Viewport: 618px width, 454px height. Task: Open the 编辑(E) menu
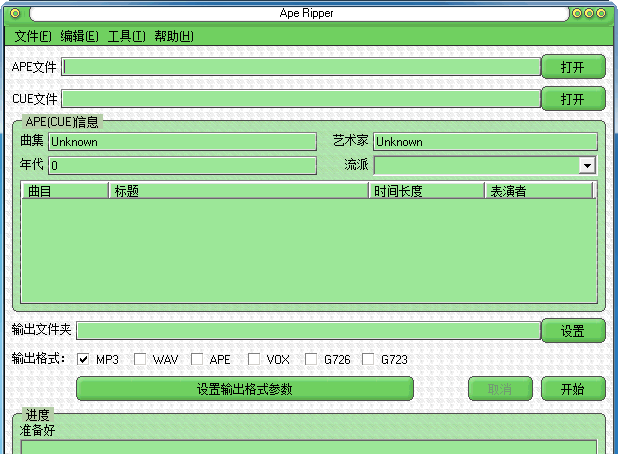coord(79,36)
